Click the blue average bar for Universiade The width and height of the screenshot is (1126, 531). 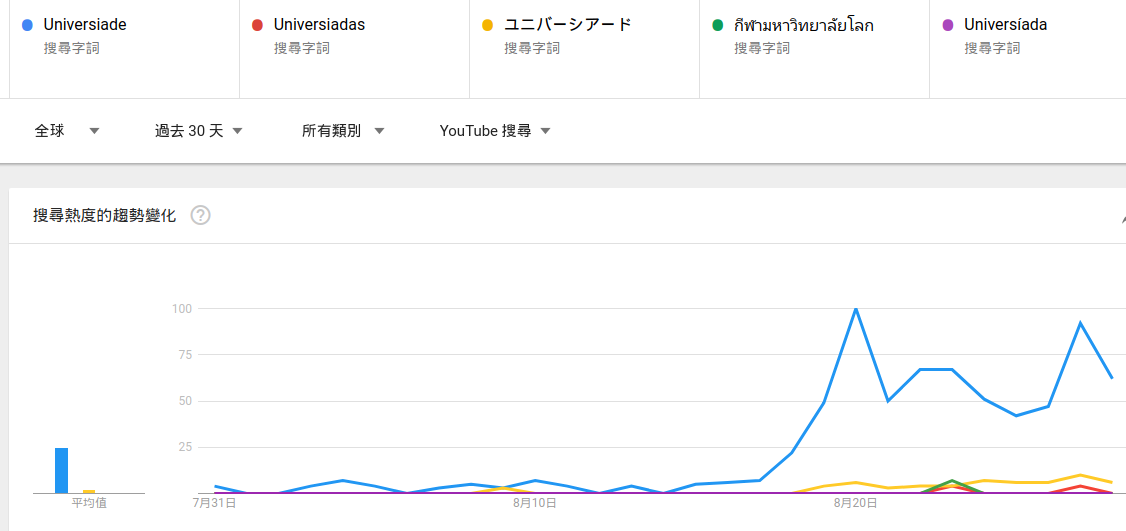(61, 471)
